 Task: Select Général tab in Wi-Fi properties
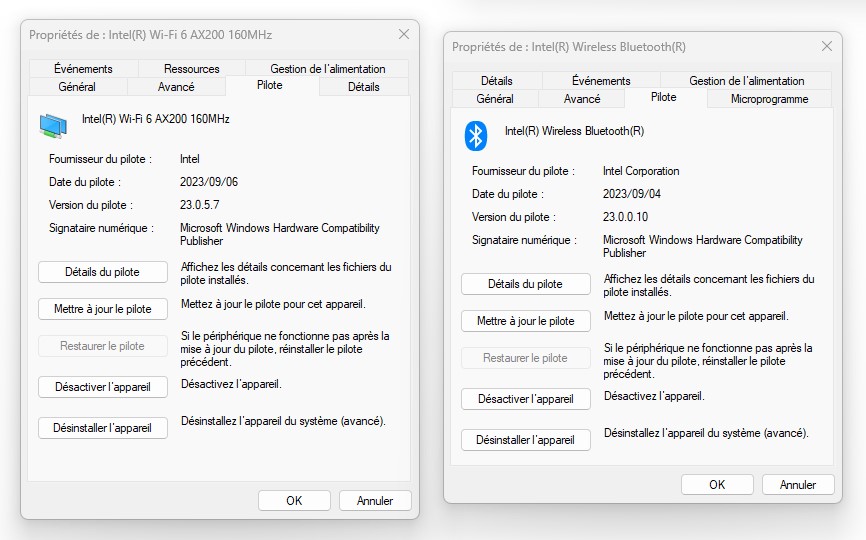click(x=77, y=87)
